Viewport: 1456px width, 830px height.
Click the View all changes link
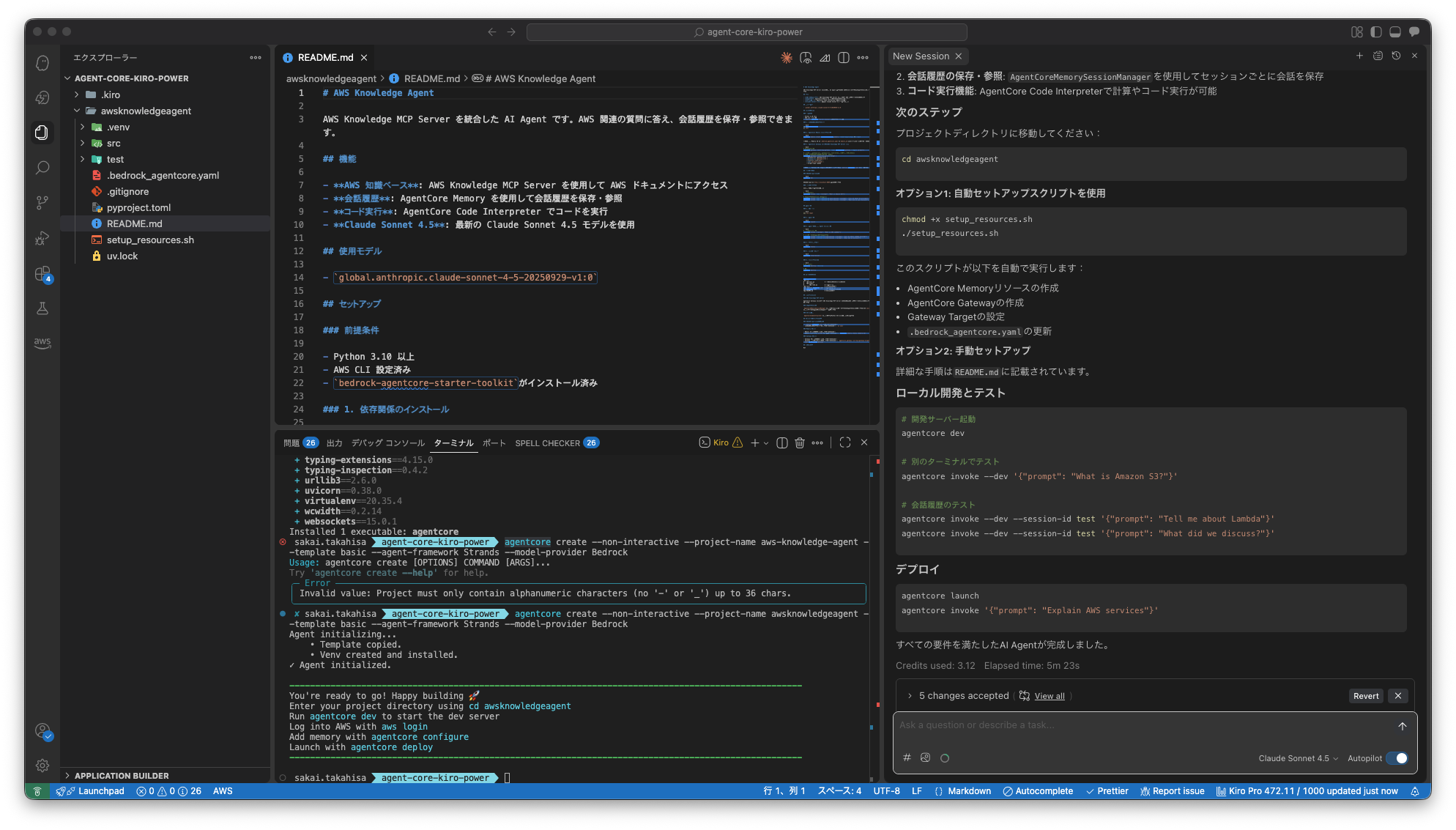(1050, 696)
